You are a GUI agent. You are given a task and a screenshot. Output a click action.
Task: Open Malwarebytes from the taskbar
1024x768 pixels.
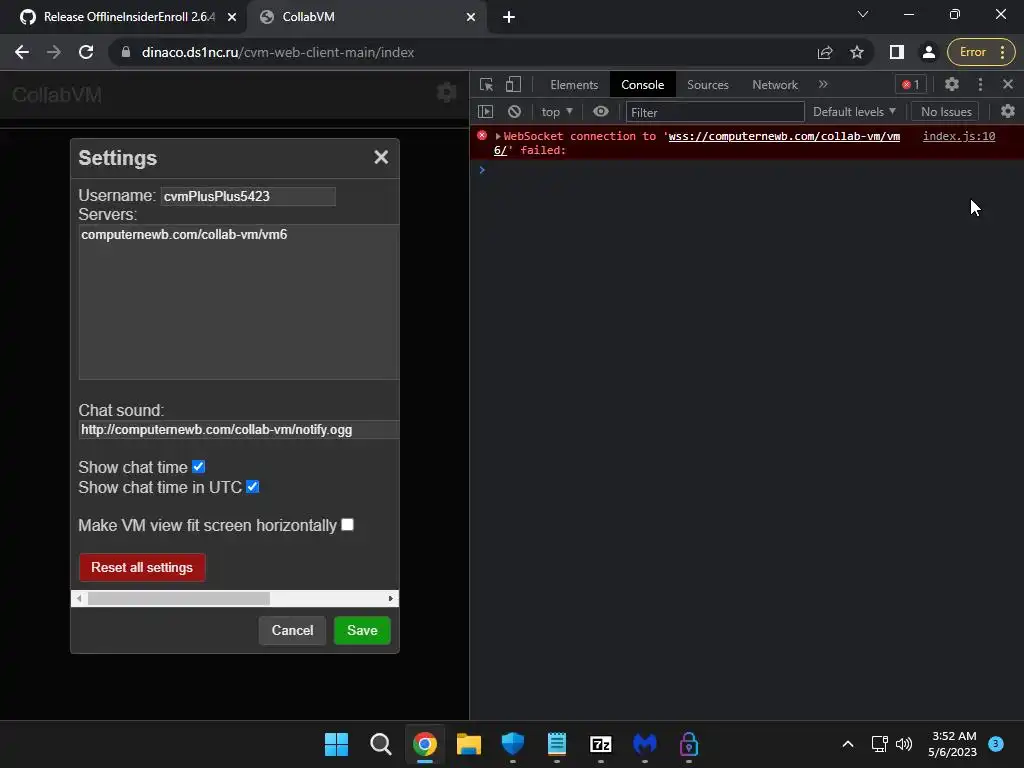(645, 744)
